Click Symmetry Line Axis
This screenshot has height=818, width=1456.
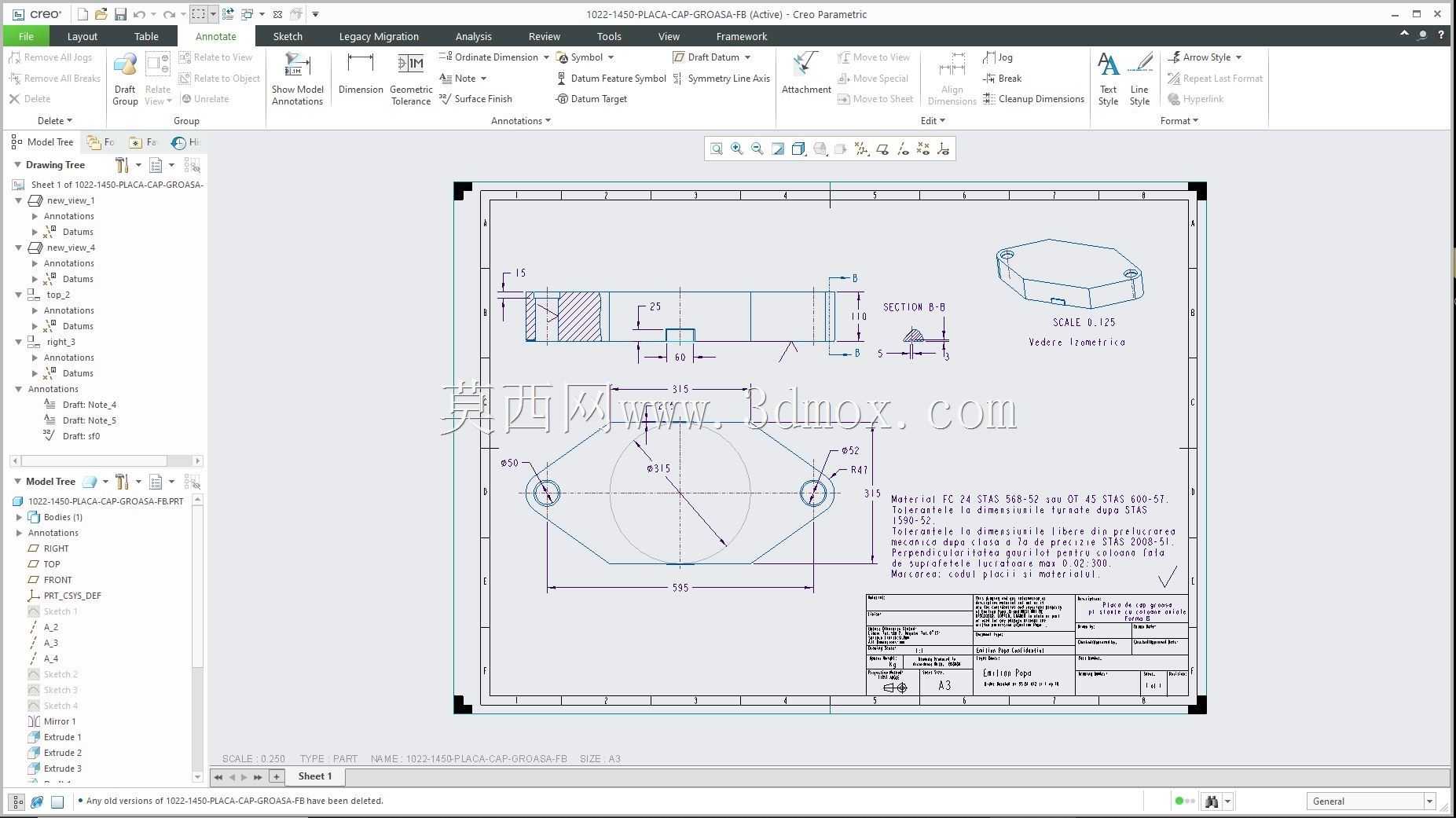click(x=721, y=79)
